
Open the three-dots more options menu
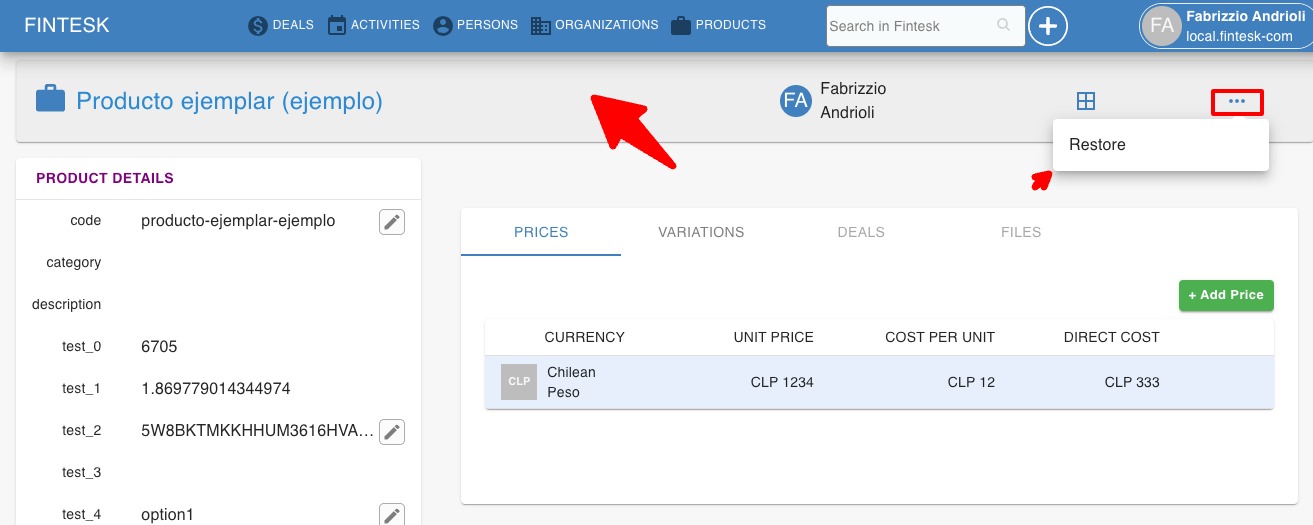1237,101
